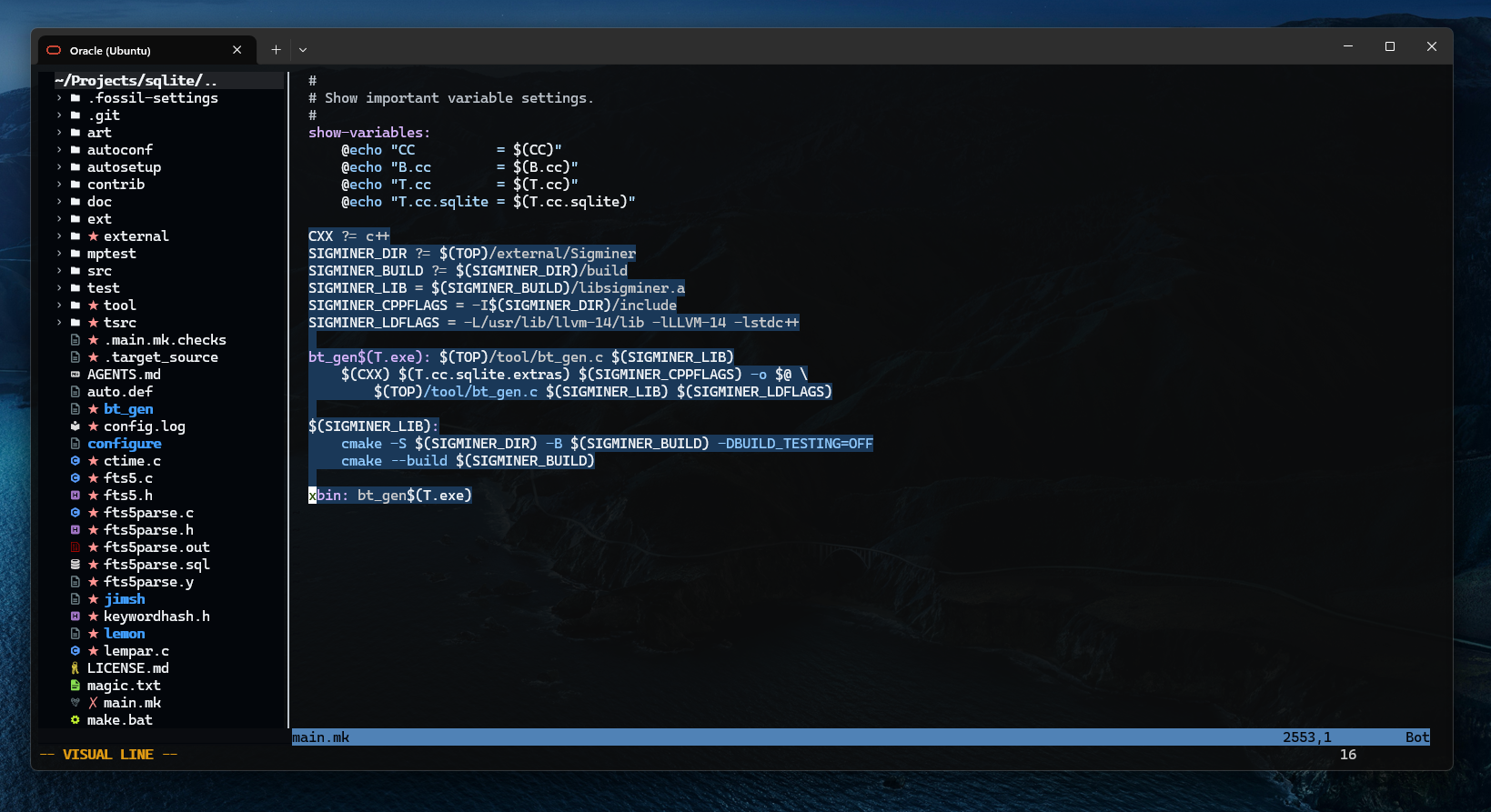Click the make.bat gear icon
The width and height of the screenshot is (1491, 812).
tap(76, 720)
